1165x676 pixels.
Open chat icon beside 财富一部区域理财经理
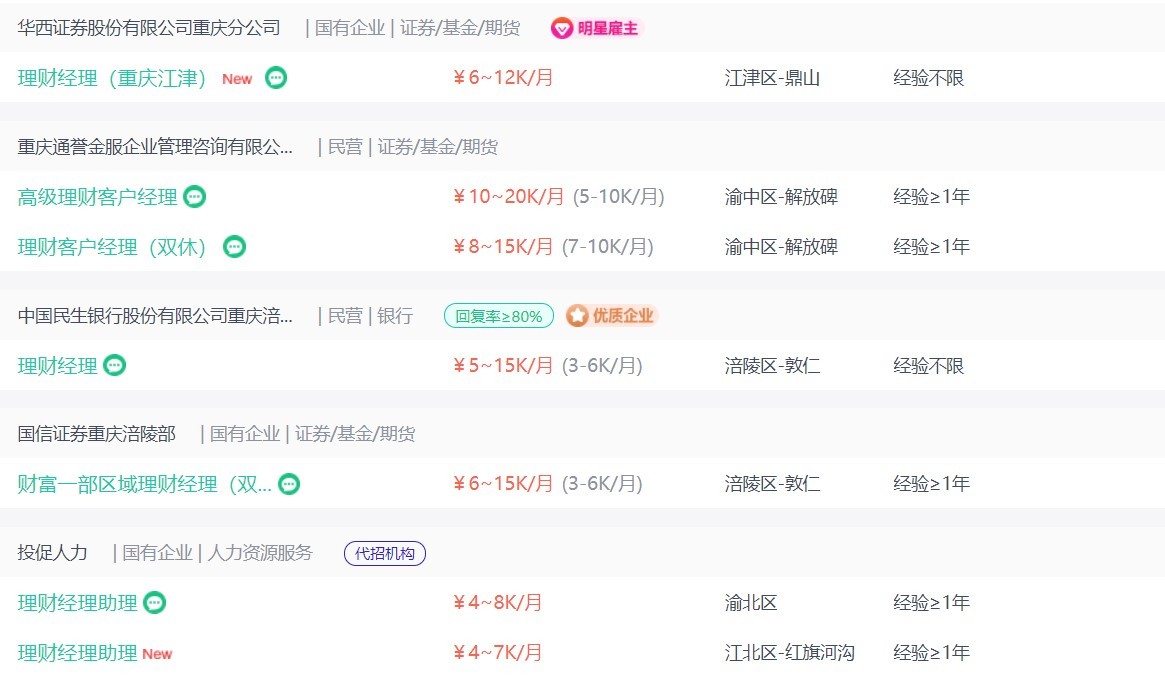[x=288, y=484]
